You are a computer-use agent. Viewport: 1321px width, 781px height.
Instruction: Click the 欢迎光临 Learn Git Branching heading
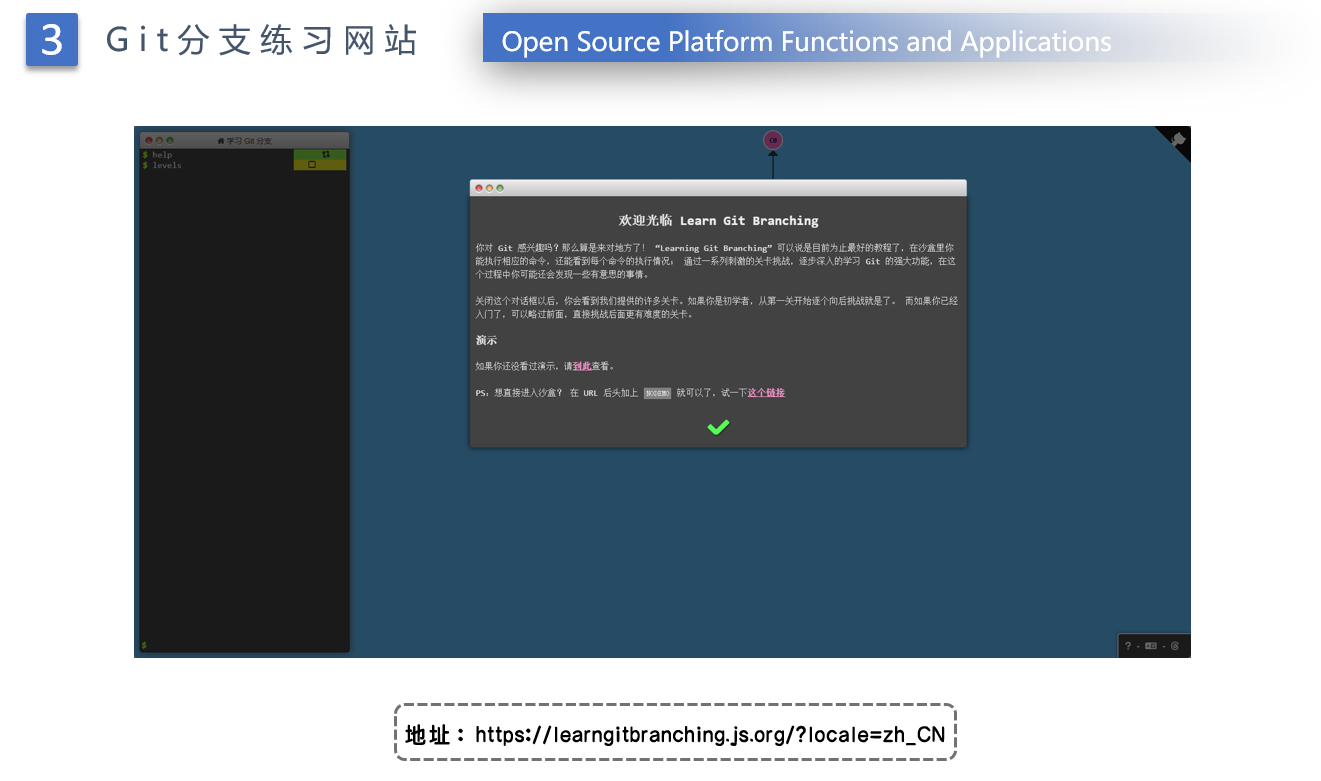(x=718, y=220)
